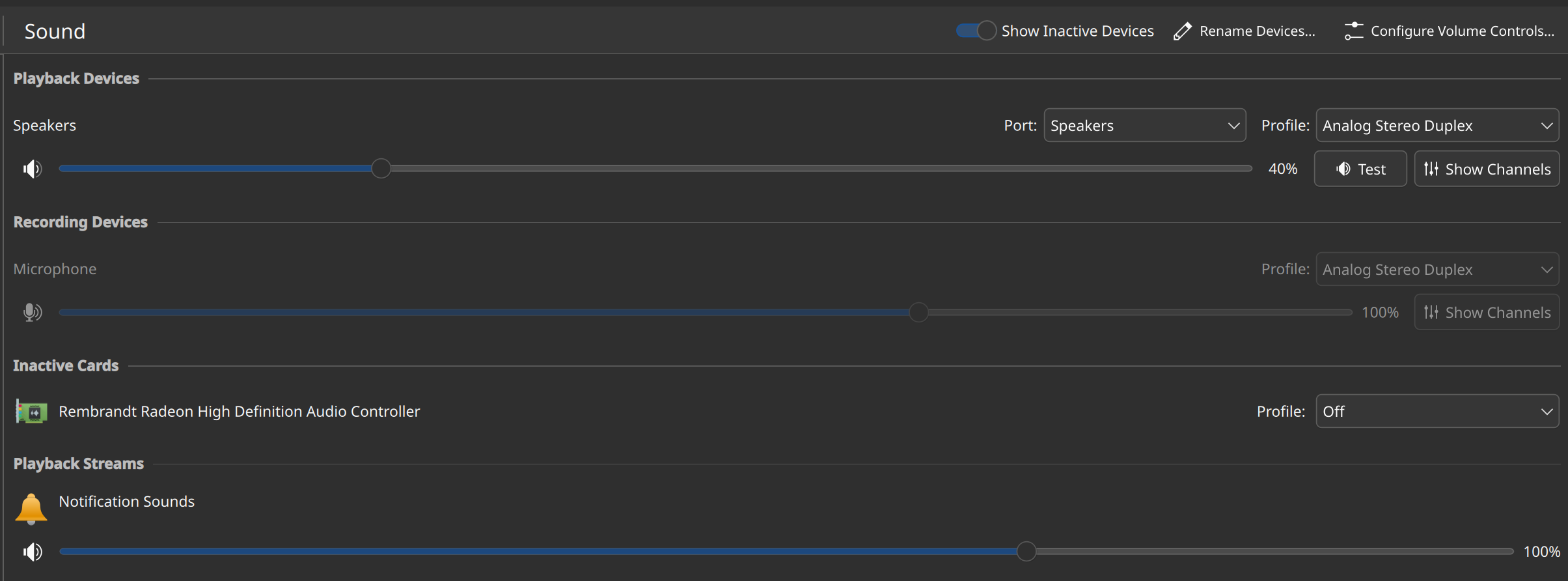Image resolution: width=1568 pixels, height=581 pixels.
Task: Click the speaker icon in Test button
Action: (x=1343, y=169)
